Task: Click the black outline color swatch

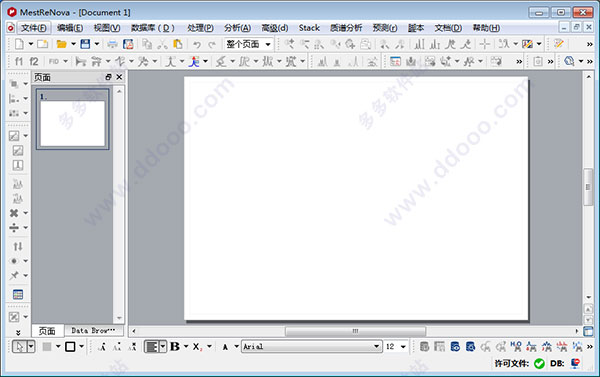Action: point(70,347)
